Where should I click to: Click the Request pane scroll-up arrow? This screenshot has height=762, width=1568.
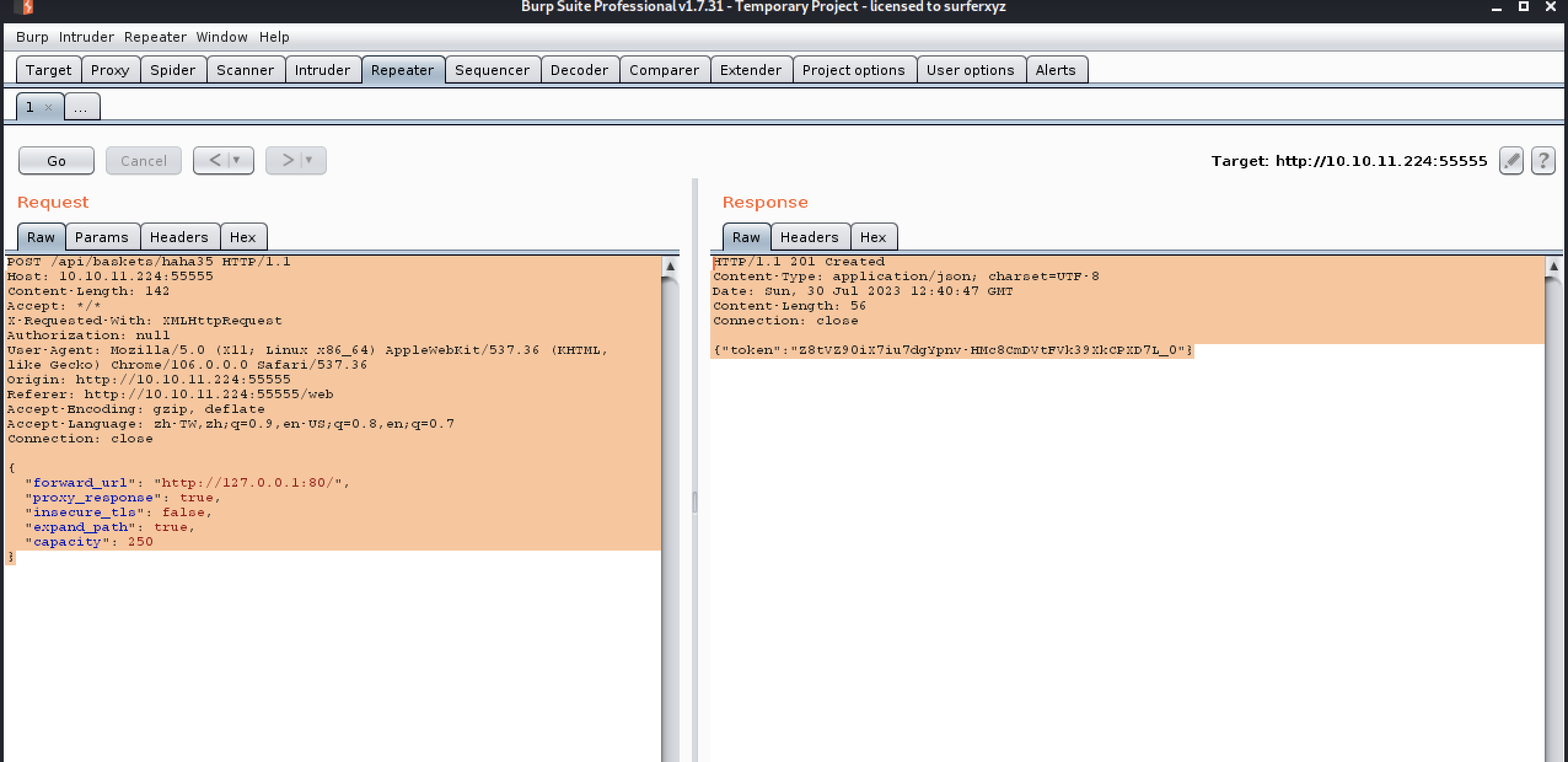[670, 266]
